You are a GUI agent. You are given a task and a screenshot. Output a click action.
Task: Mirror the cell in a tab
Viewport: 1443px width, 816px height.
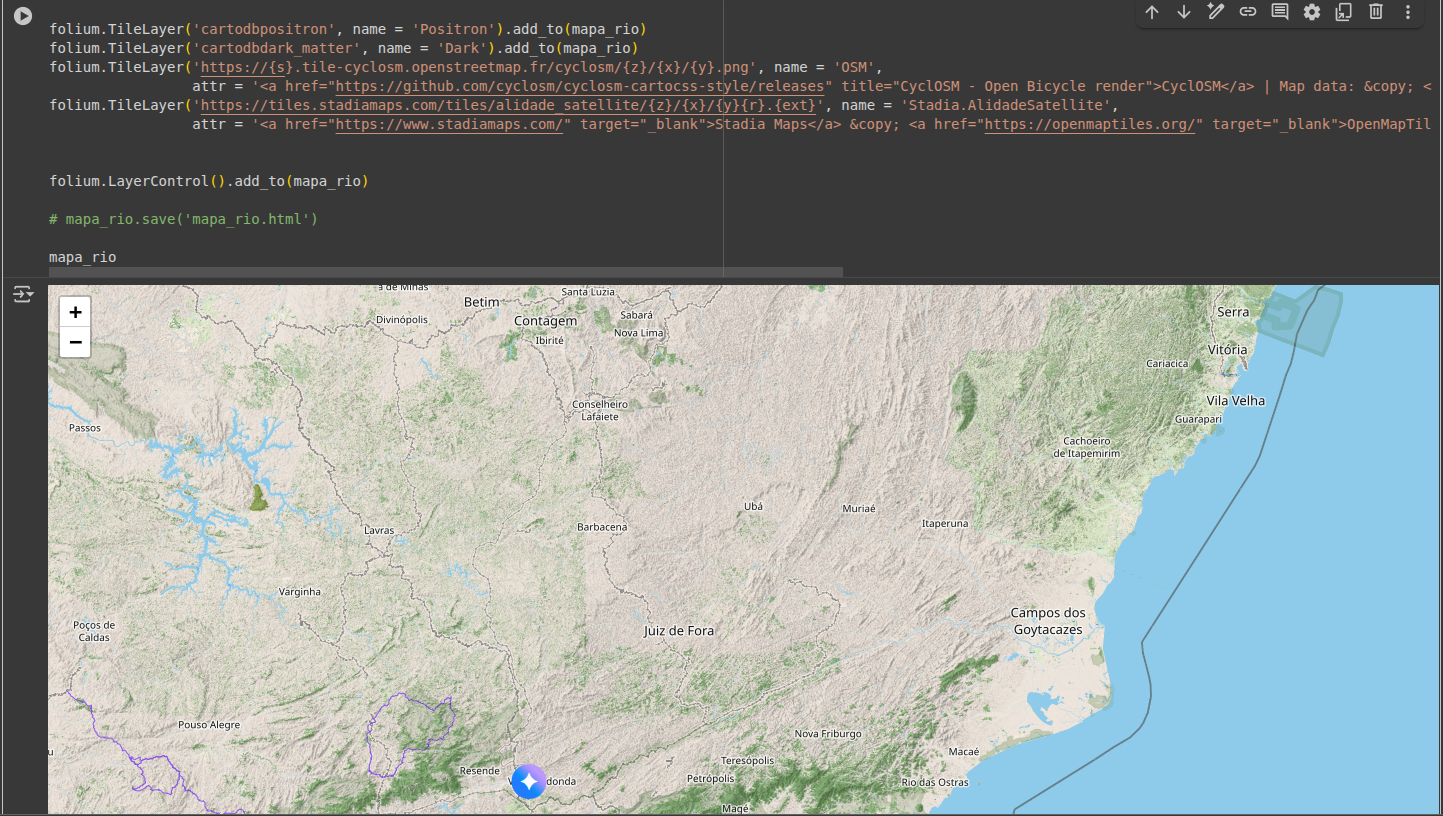[x=1344, y=12]
